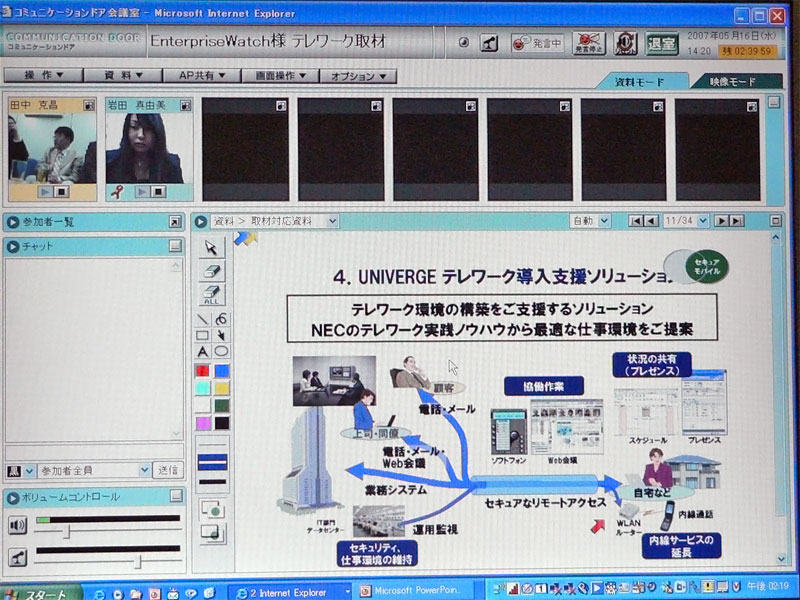Open the 資料 menu
Viewport: 800px width, 600px height.
(x=123, y=76)
